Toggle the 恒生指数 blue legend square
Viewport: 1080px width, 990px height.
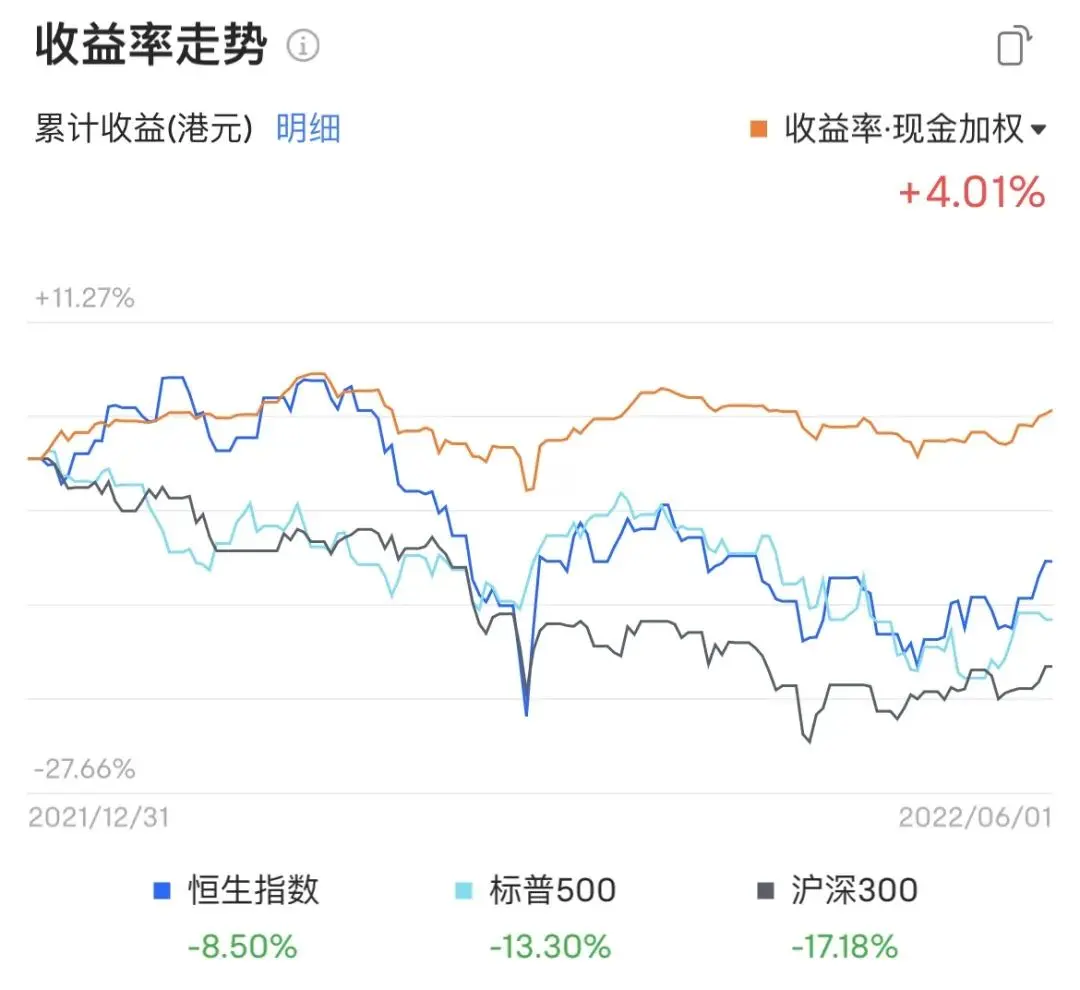[x=161, y=890]
